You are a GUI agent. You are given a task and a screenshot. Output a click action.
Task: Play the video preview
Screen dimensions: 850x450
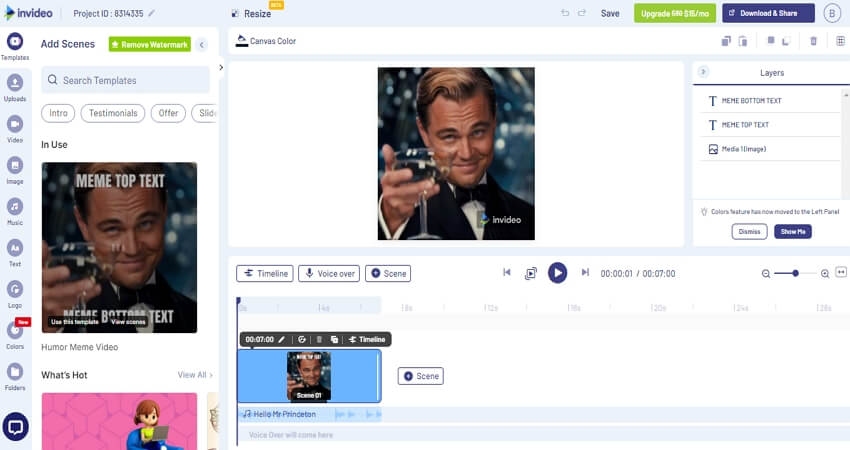[x=557, y=273]
